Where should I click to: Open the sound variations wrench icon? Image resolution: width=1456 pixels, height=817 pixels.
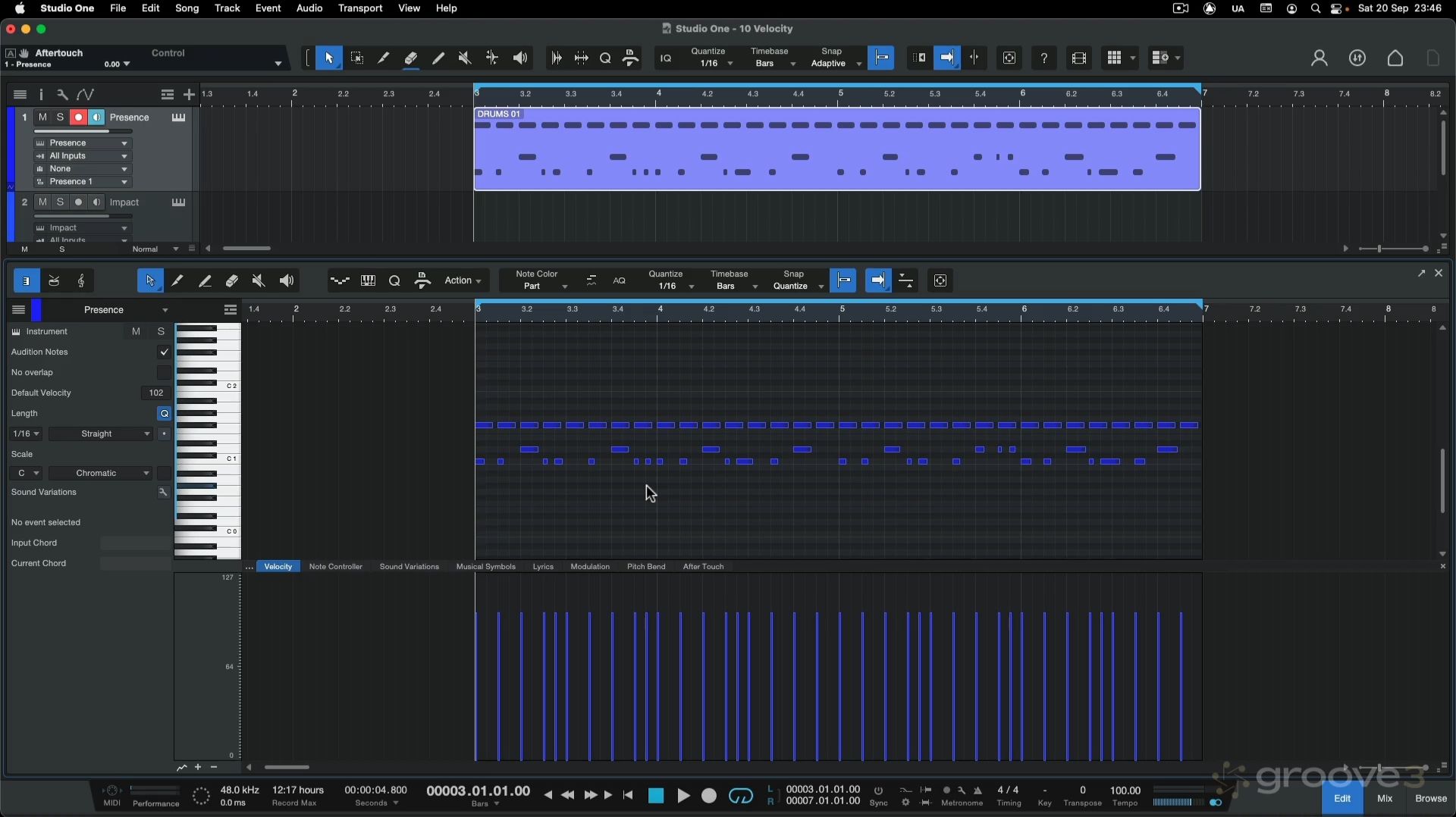coord(163,493)
